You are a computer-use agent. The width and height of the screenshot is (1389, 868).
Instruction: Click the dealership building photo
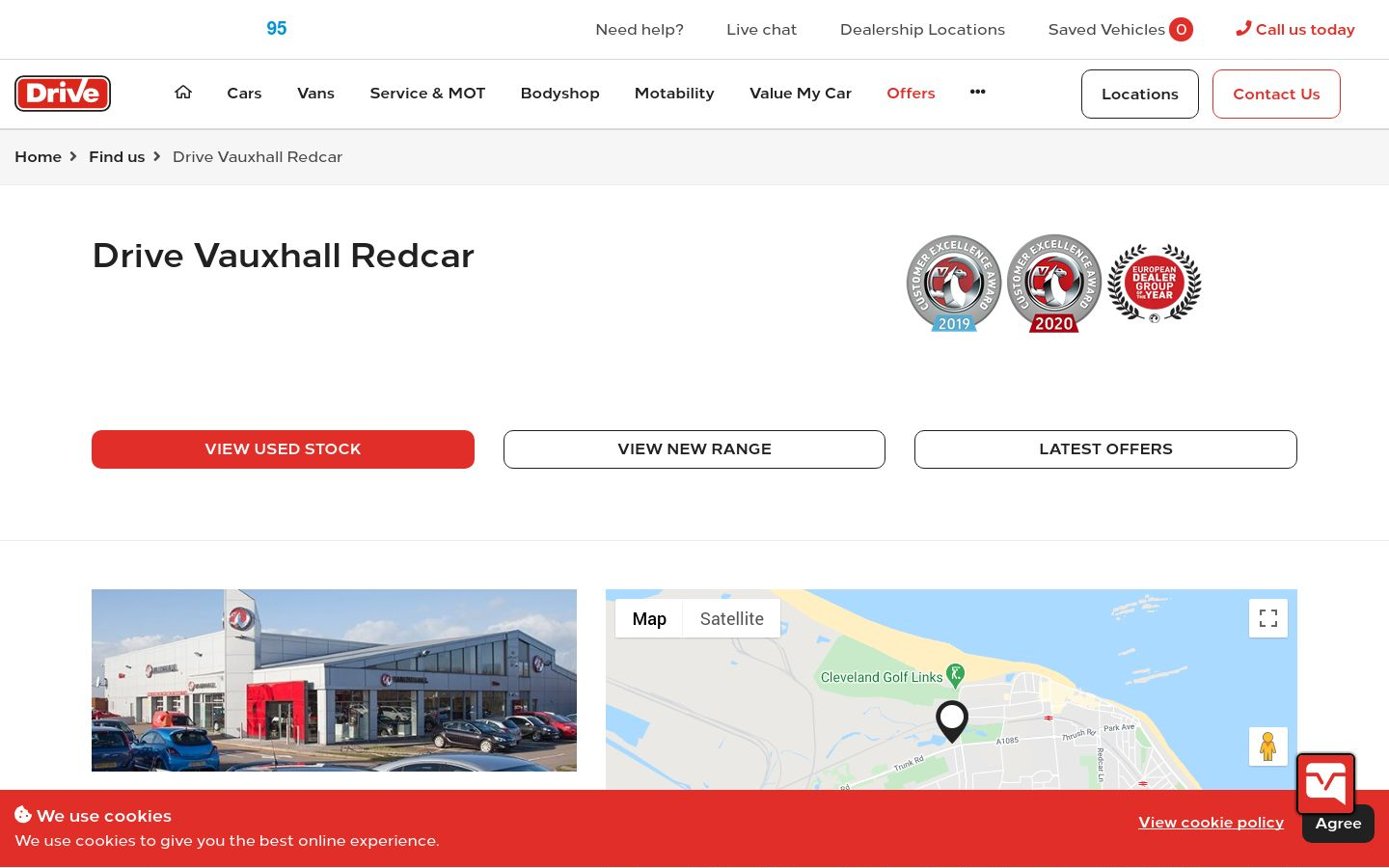(334, 680)
